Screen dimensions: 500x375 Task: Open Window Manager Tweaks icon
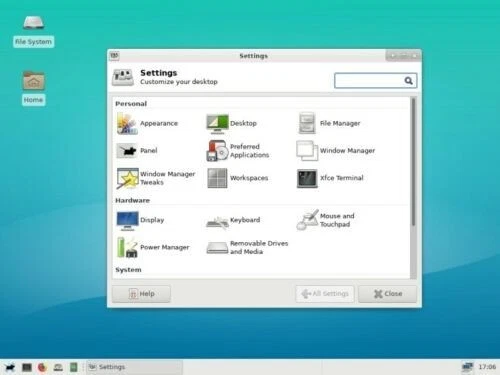point(127,178)
